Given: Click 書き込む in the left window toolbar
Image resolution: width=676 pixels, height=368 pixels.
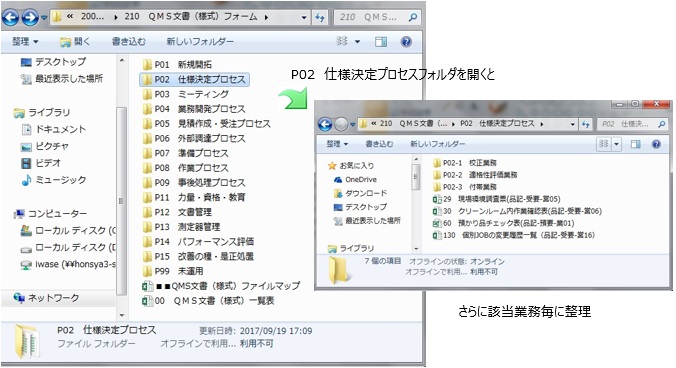Looking at the screenshot, I should click(x=128, y=41).
